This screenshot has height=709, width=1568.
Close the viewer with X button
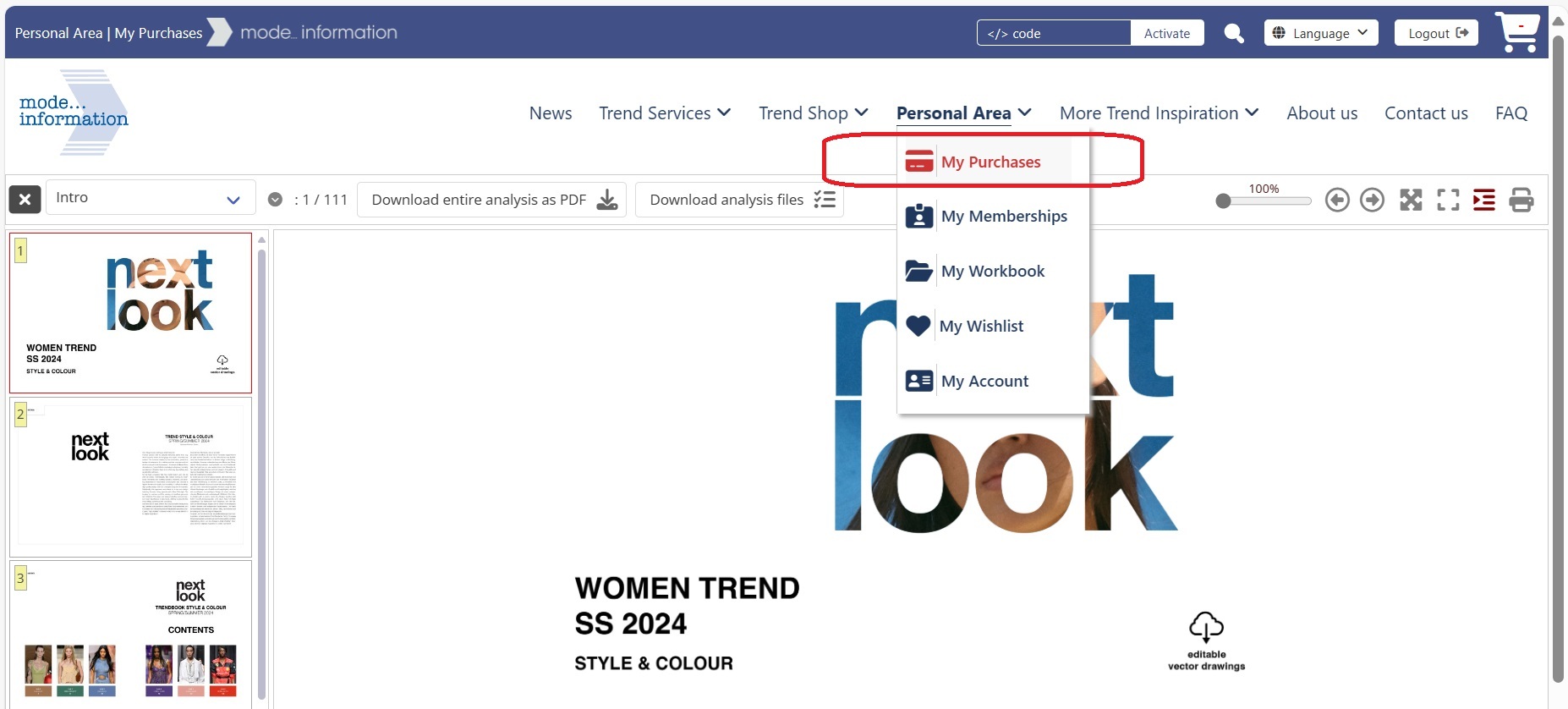pyautogui.click(x=25, y=200)
